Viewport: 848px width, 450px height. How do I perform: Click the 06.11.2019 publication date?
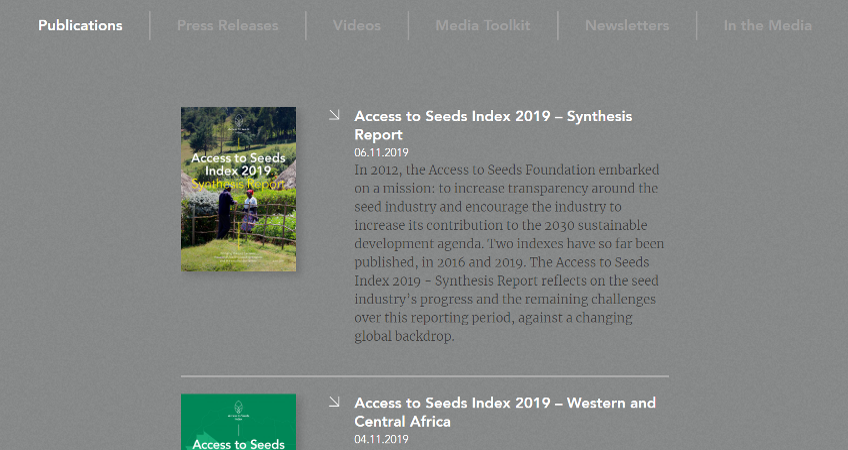tap(381, 153)
